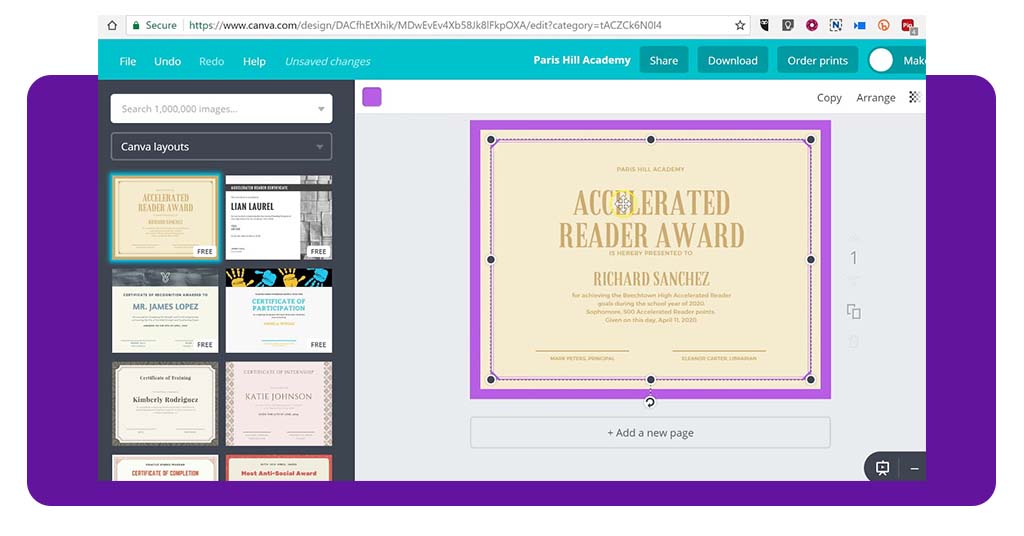Open the user avatar circle
Viewport: 1024px width, 536px height.
pyautogui.click(x=880, y=61)
